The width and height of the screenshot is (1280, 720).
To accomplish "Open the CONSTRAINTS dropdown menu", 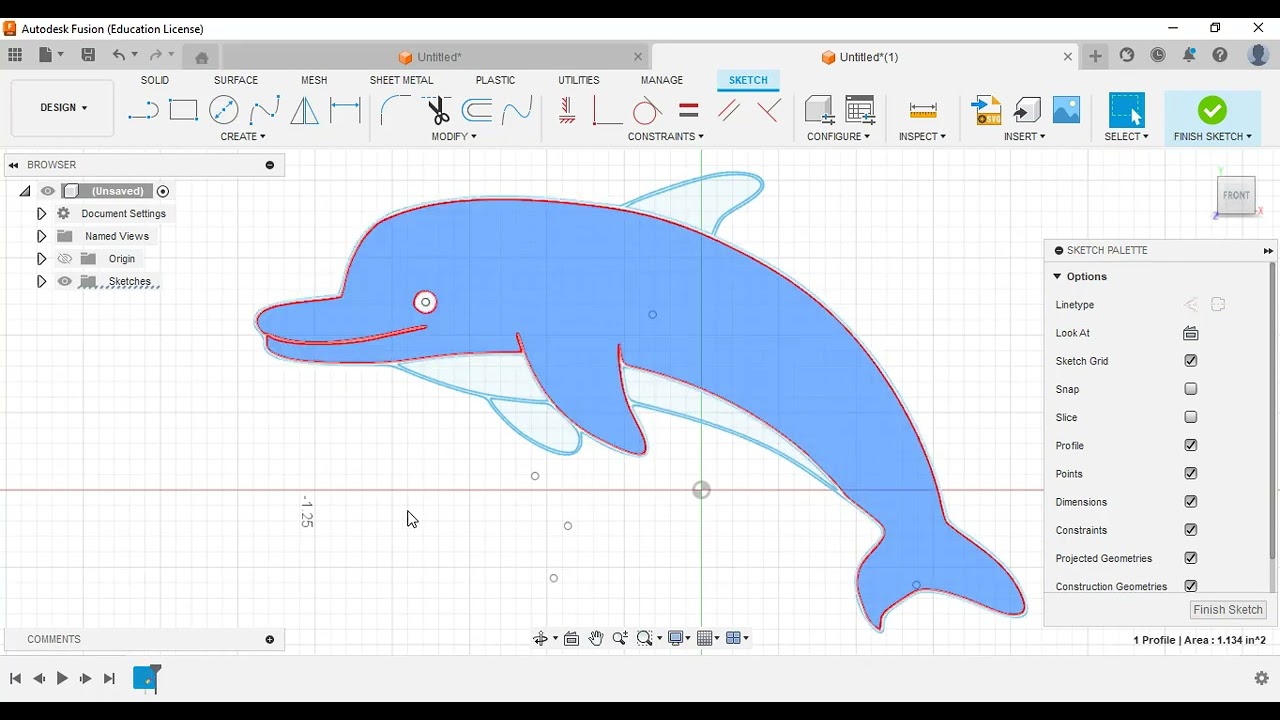I will coord(666,136).
